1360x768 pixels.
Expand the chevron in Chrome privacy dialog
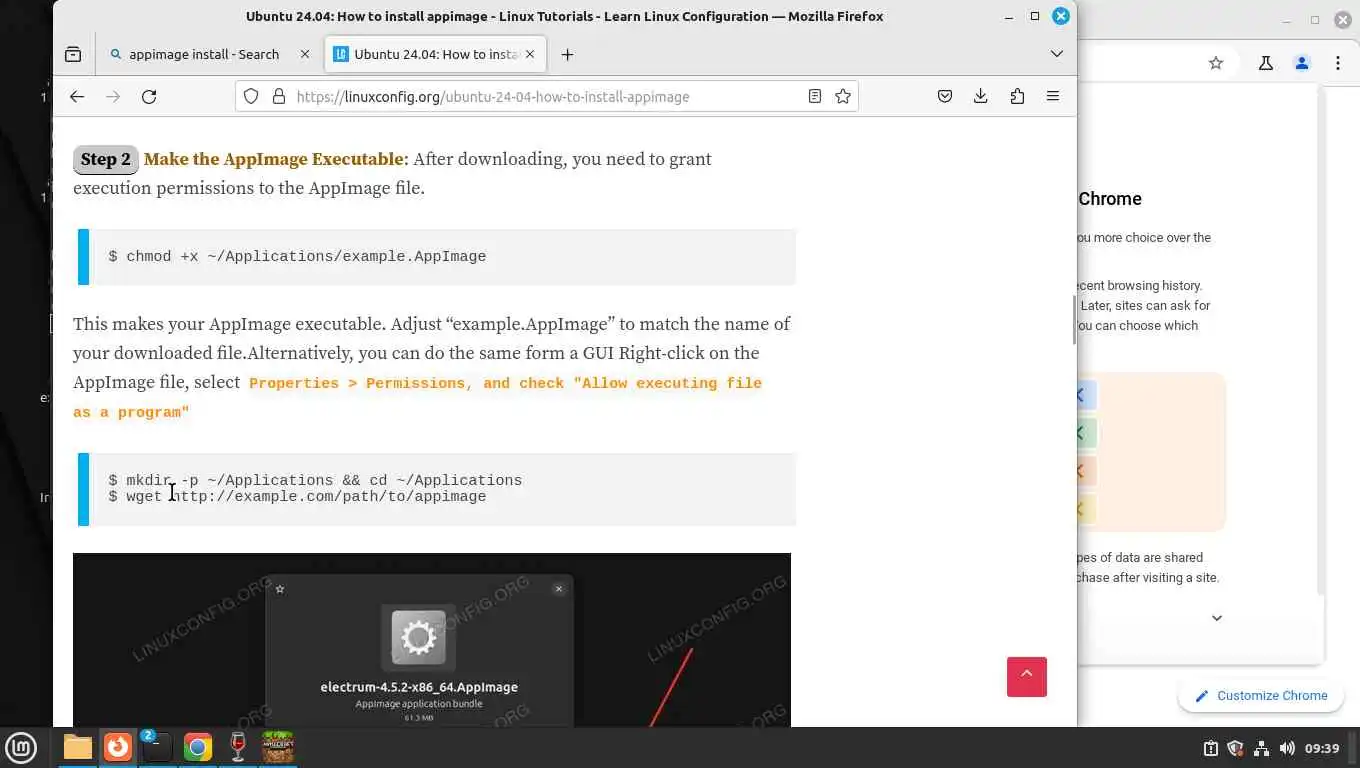pos(1217,618)
